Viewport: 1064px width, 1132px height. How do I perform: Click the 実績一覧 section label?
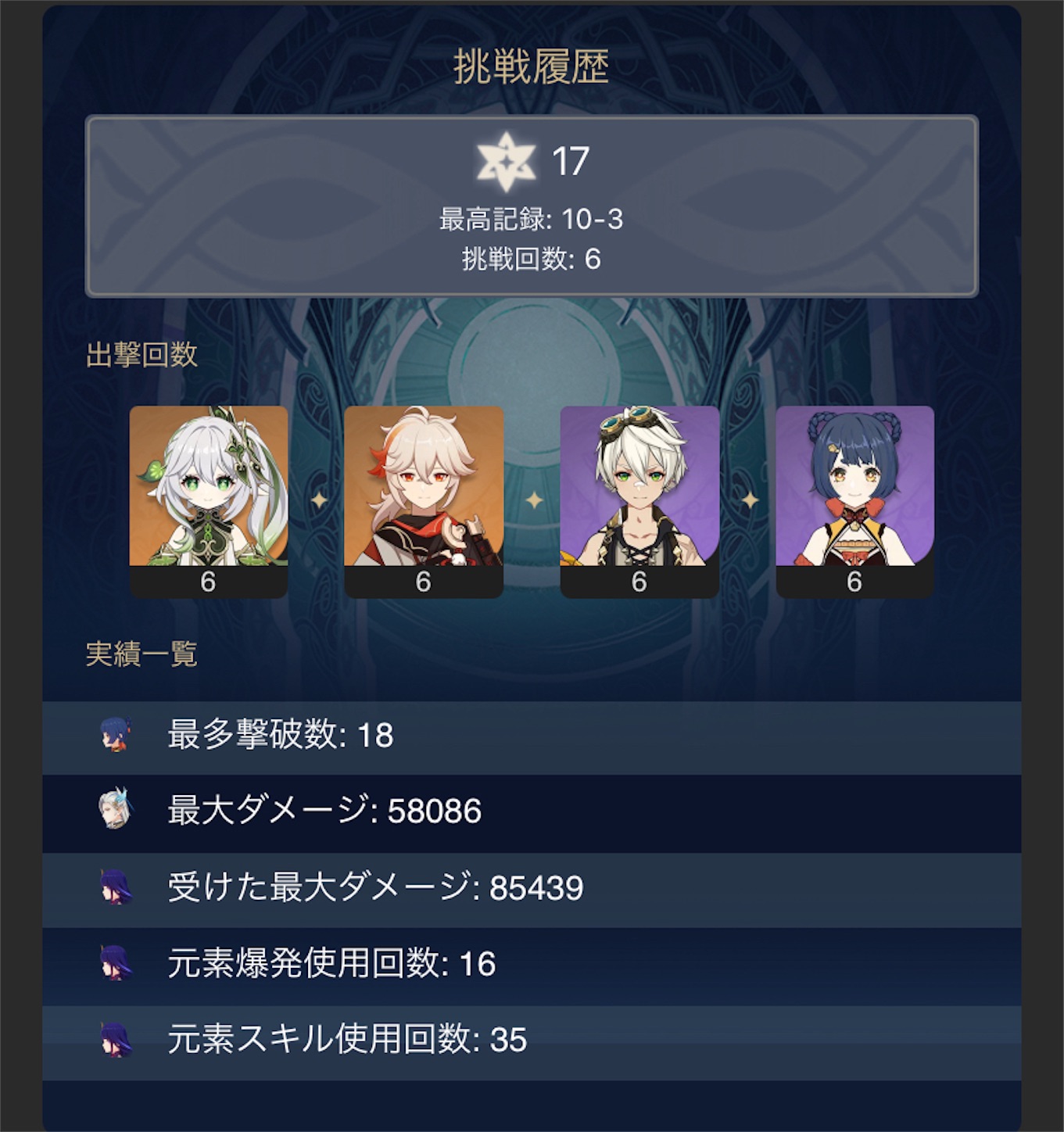pos(142,654)
